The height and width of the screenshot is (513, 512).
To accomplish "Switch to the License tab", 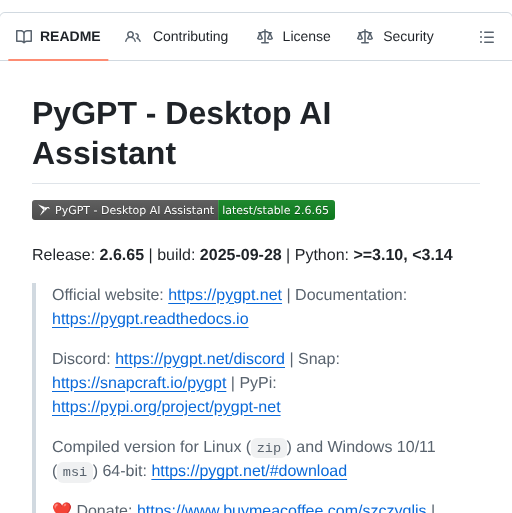I will pos(293,37).
